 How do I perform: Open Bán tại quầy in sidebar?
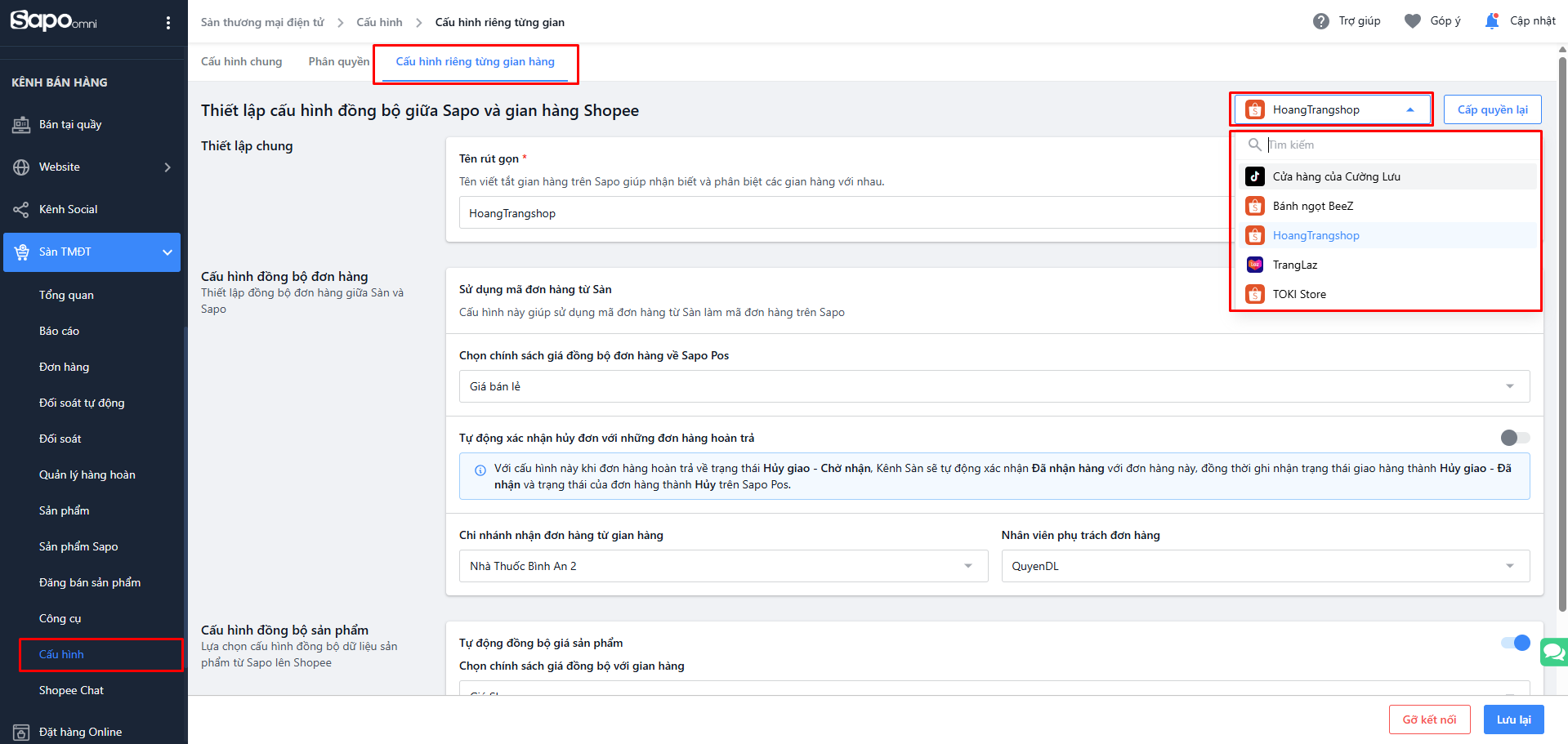tap(70, 124)
